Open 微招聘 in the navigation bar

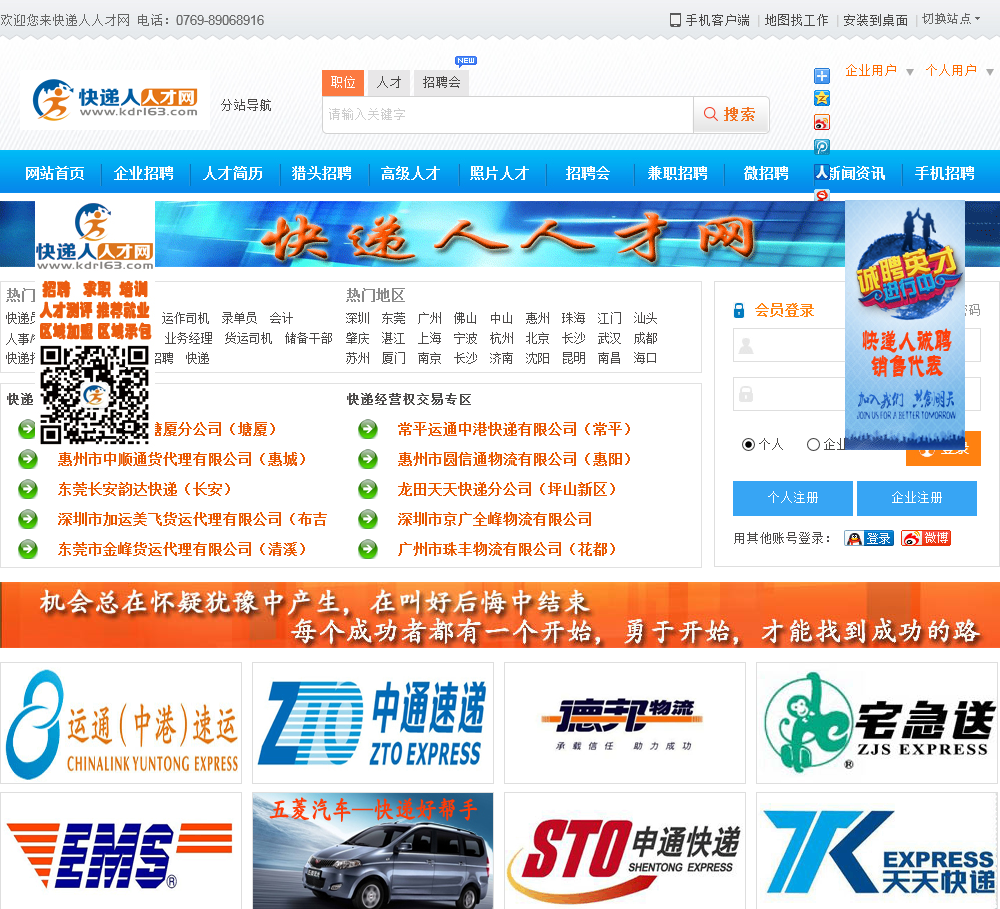[766, 174]
